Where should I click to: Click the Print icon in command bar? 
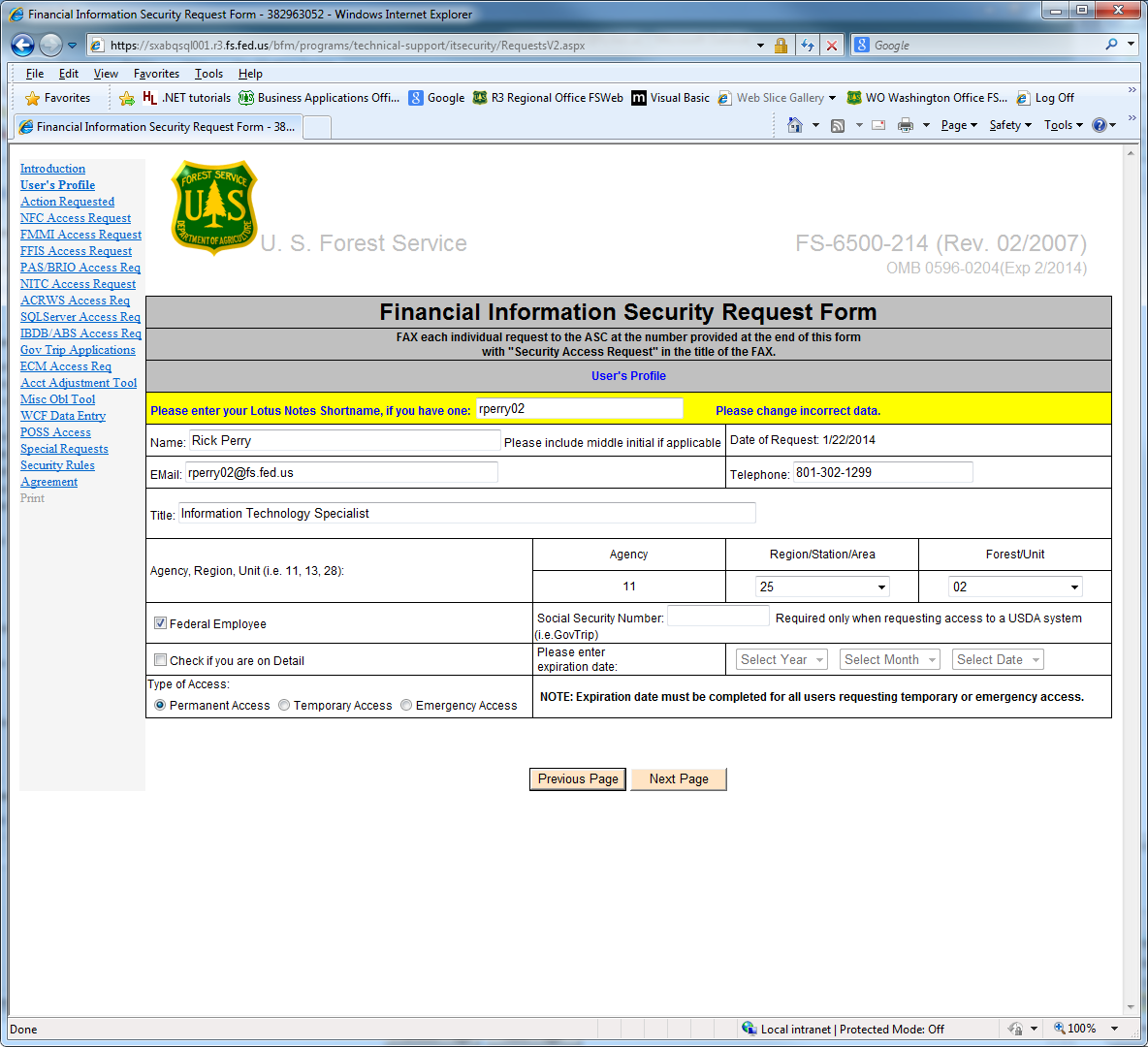click(906, 125)
